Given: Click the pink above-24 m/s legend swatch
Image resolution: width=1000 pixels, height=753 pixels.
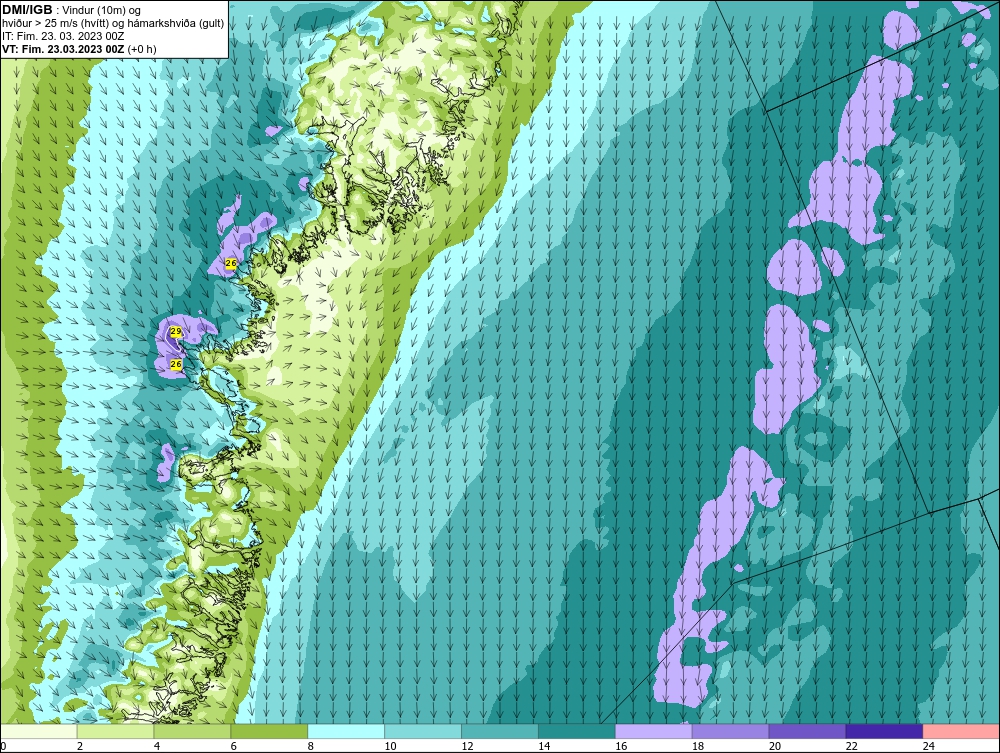Looking at the screenshot, I should (x=961, y=731).
